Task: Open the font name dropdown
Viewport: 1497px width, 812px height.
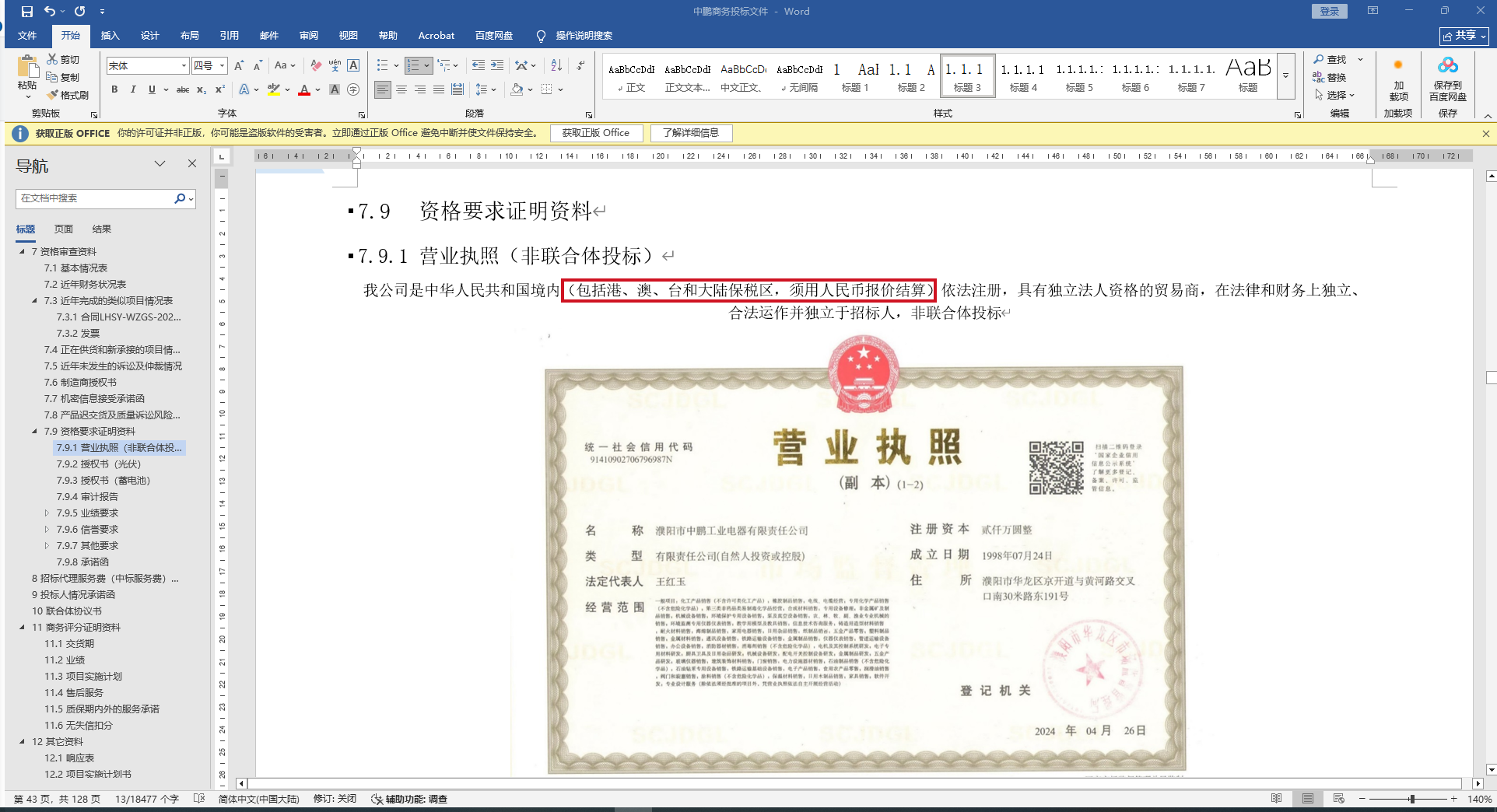Action: tap(184, 66)
